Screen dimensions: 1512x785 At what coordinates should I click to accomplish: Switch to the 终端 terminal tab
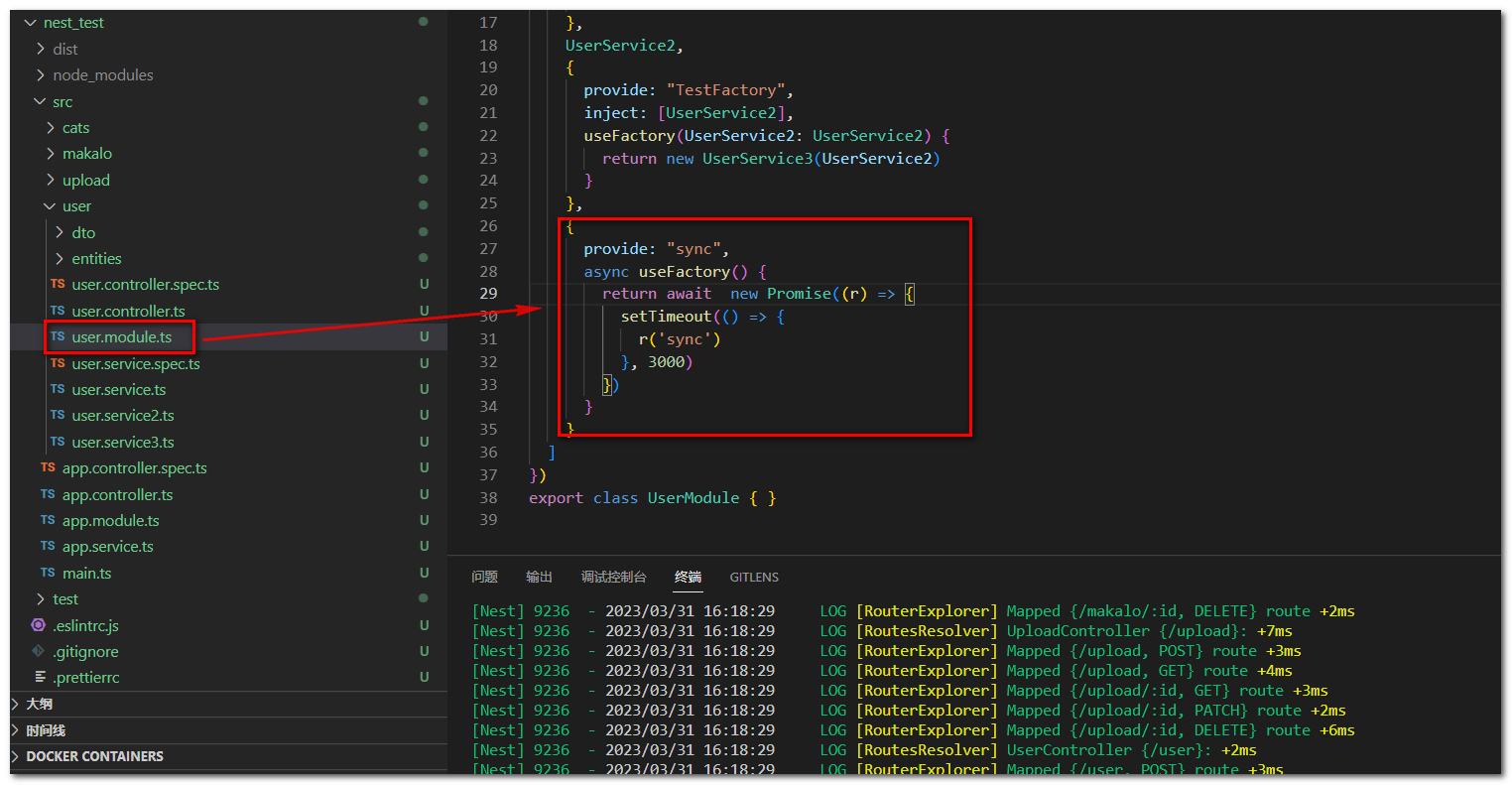pos(688,577)
